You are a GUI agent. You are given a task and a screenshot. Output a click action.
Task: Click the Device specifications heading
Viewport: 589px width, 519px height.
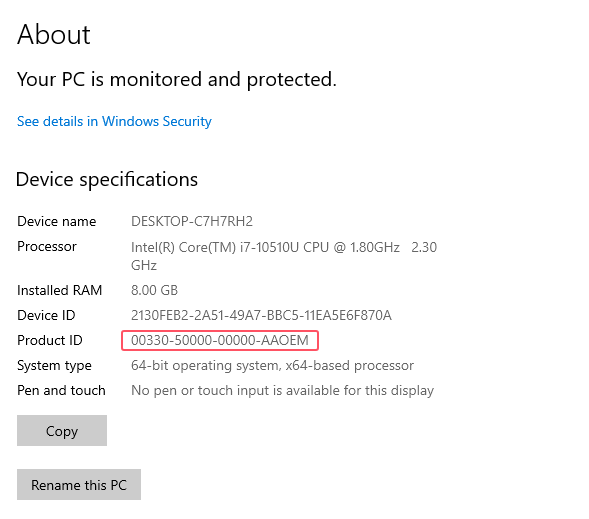point(107,179)
